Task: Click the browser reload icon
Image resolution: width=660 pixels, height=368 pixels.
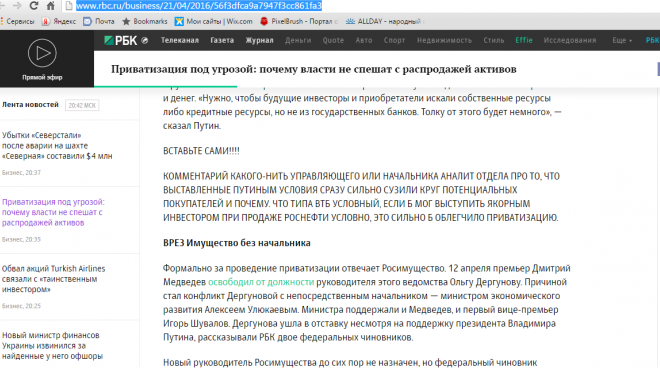Action: pyautogui.click(x=34, y=6)
